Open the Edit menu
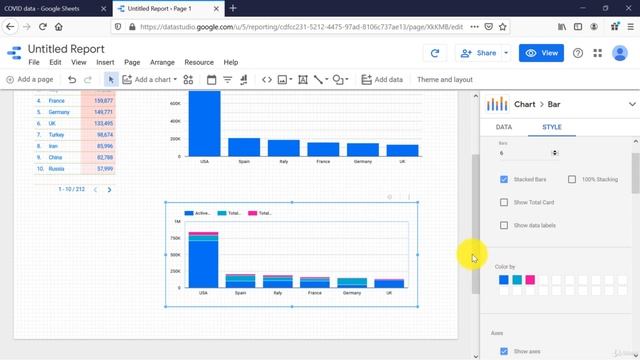The image size is (640, 360). 55,62
